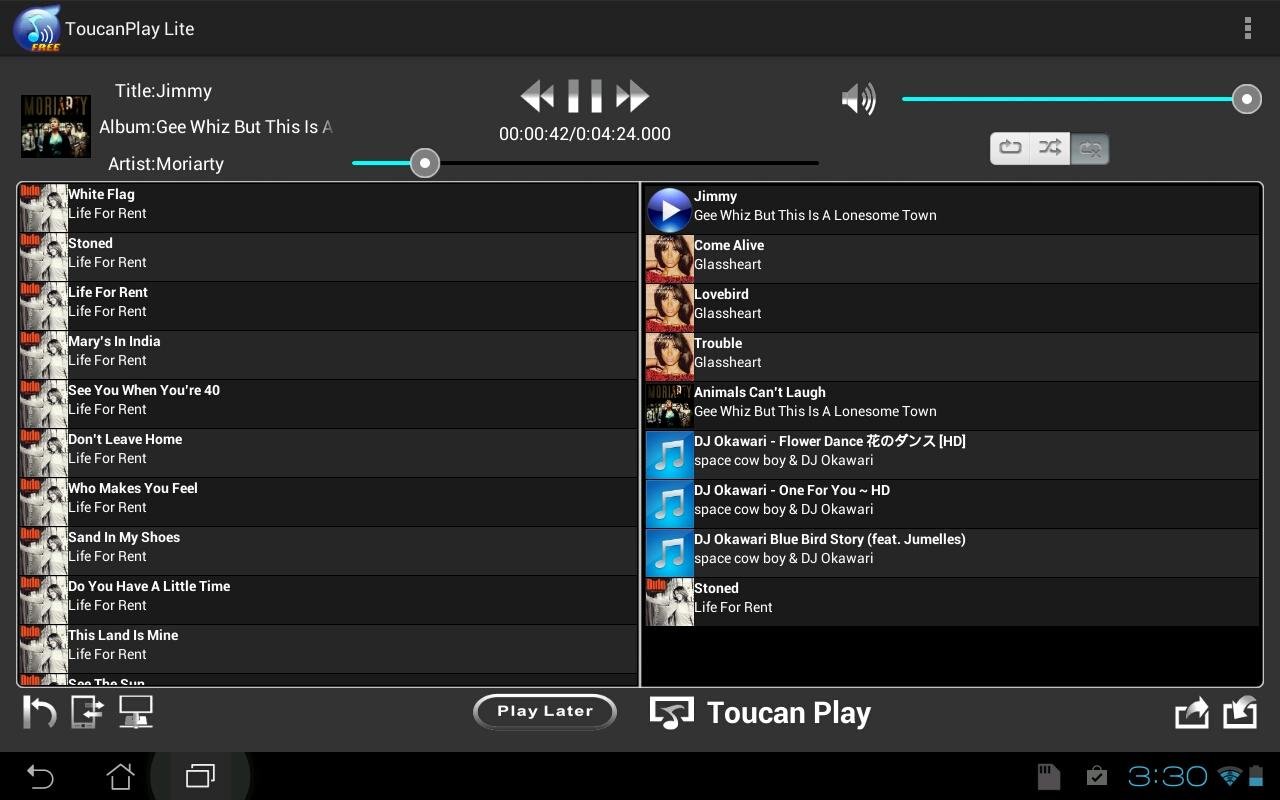This screenshot has width=1280, height=800.
Task: Click music note icon beside One For You
Action: 669,504
